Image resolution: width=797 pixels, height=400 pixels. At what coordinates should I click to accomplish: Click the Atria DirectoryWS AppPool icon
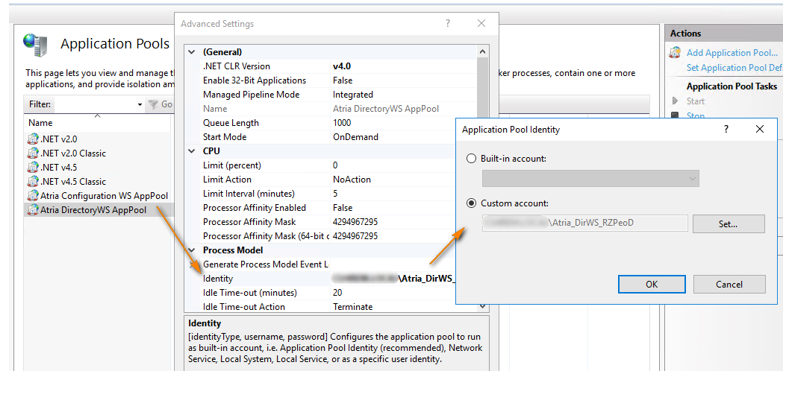tap(33, 210)
